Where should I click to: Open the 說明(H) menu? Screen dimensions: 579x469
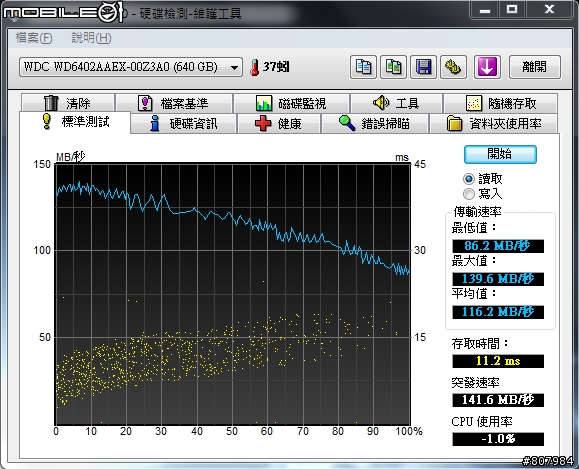[91, 38]
